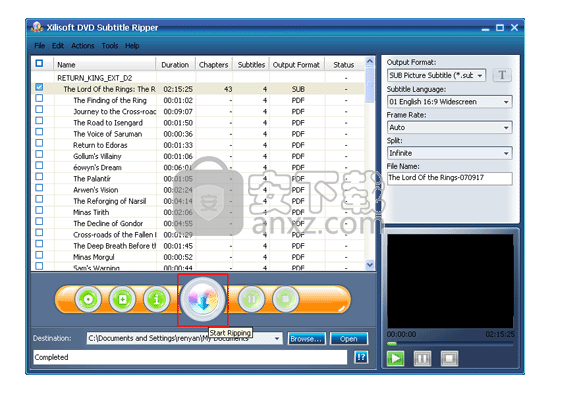Viewport: 562px width, 396px height.
Task: Pause the preview playback
Action: click(422, 358)
